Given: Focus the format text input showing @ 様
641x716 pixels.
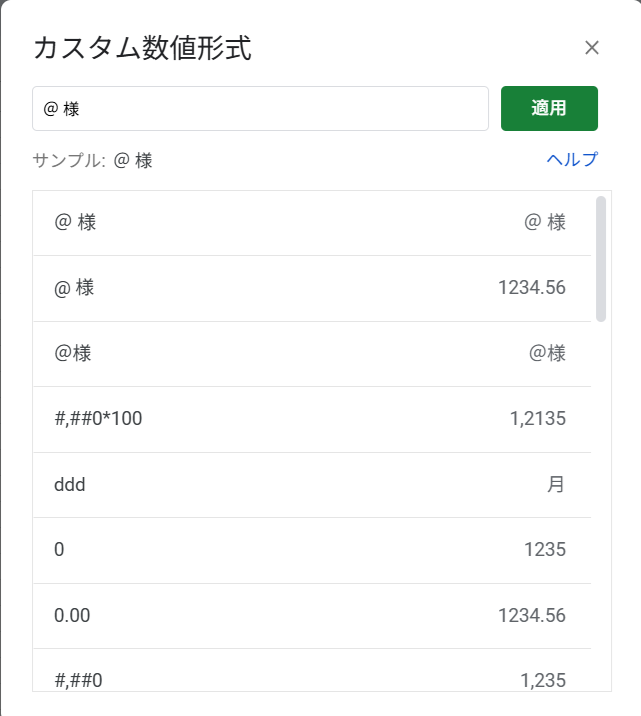Looking at the screenshot, I should click(260, 108).
